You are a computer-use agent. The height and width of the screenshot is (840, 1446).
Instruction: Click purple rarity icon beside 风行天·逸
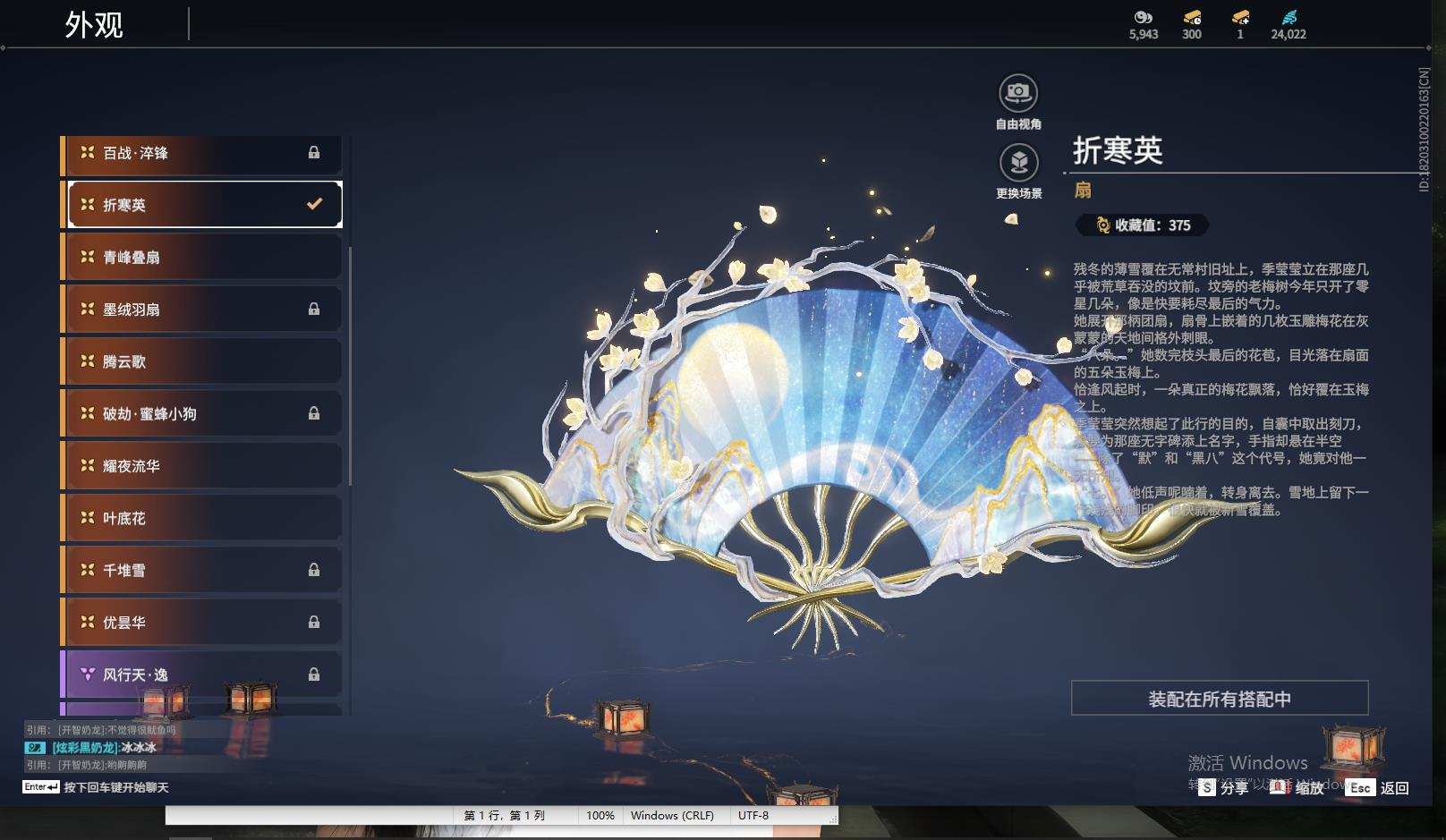(x=87, y=675)
